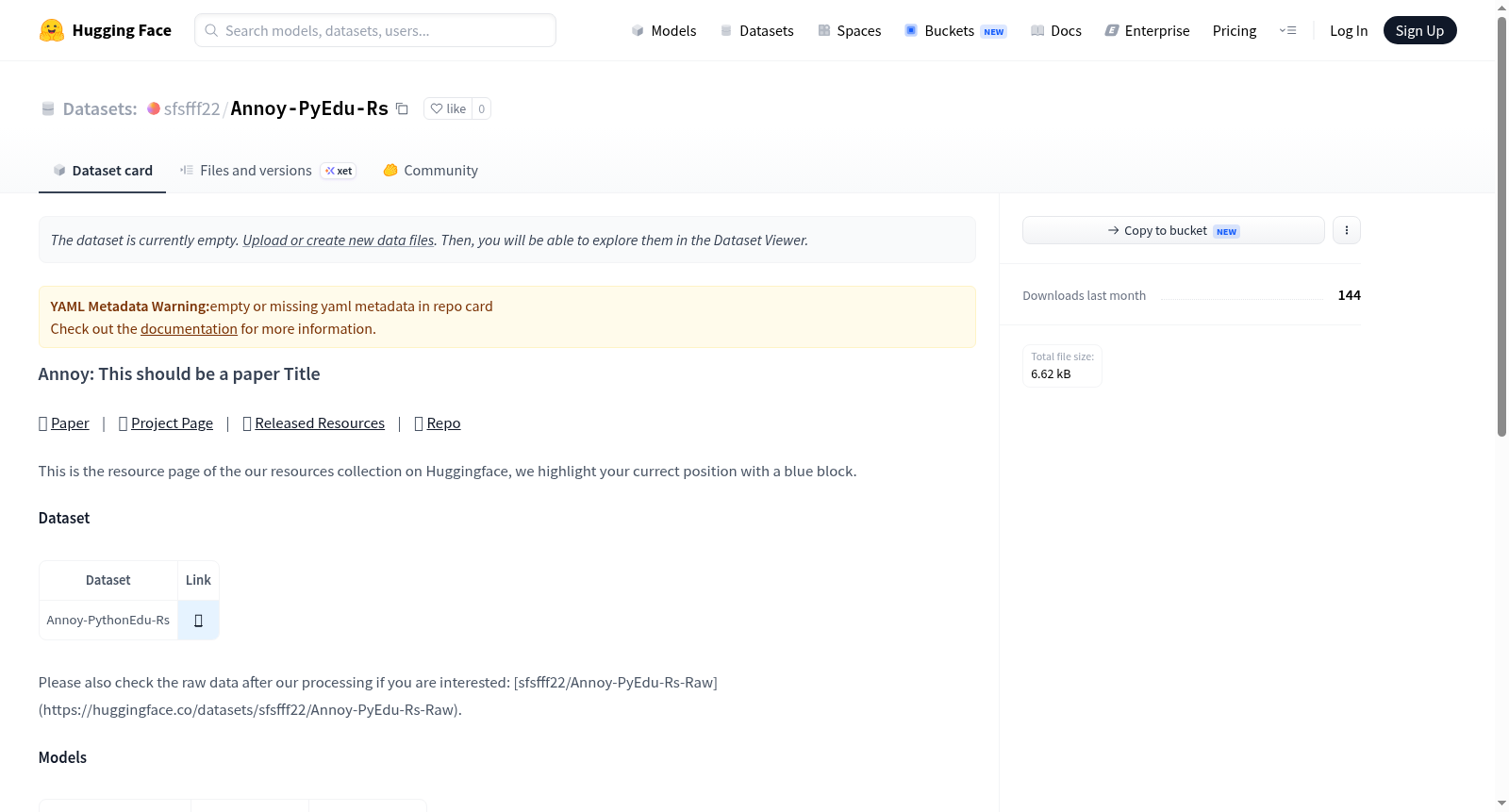Open the Project Page link
This screenshot has width=1509, height=812.
[x=172, y=423]
